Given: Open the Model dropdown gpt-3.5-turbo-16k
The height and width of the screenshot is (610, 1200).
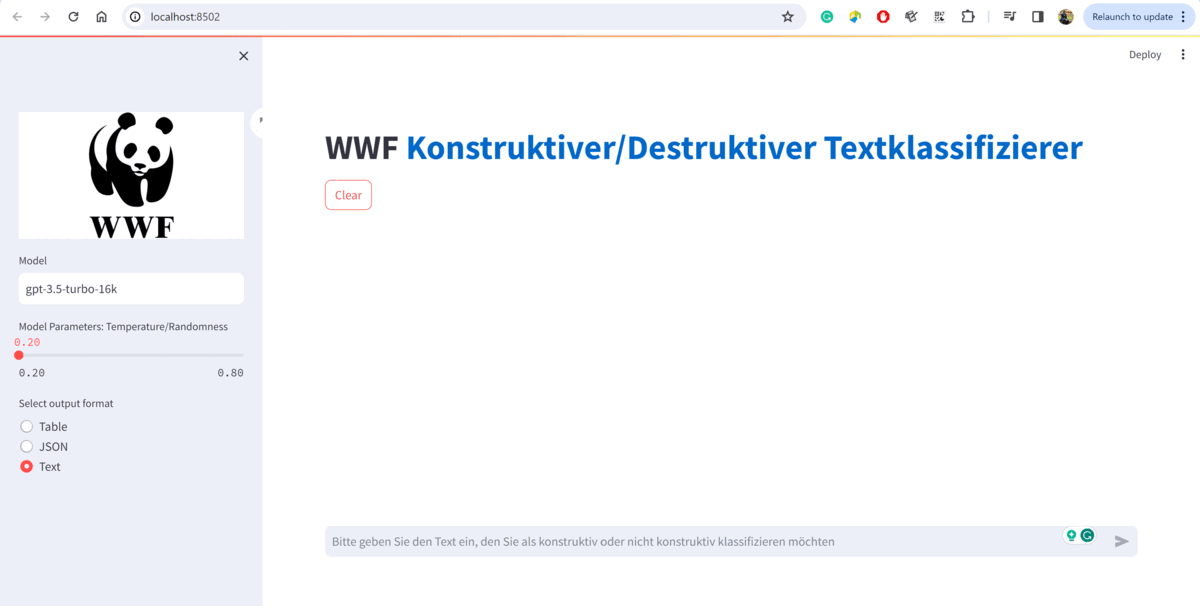Looking at the screenshot, I should 131,289.
